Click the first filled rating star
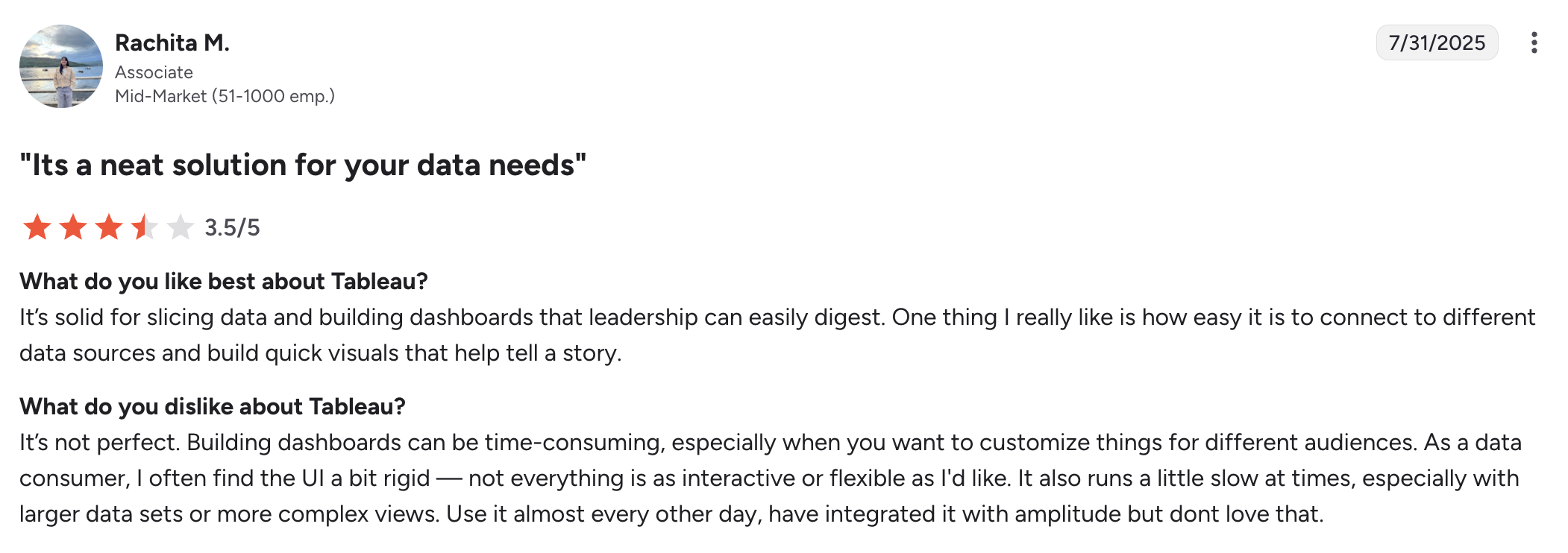The width and height of the screenshot is (1568, 553). pyautogui.click(x=37, y=227)
